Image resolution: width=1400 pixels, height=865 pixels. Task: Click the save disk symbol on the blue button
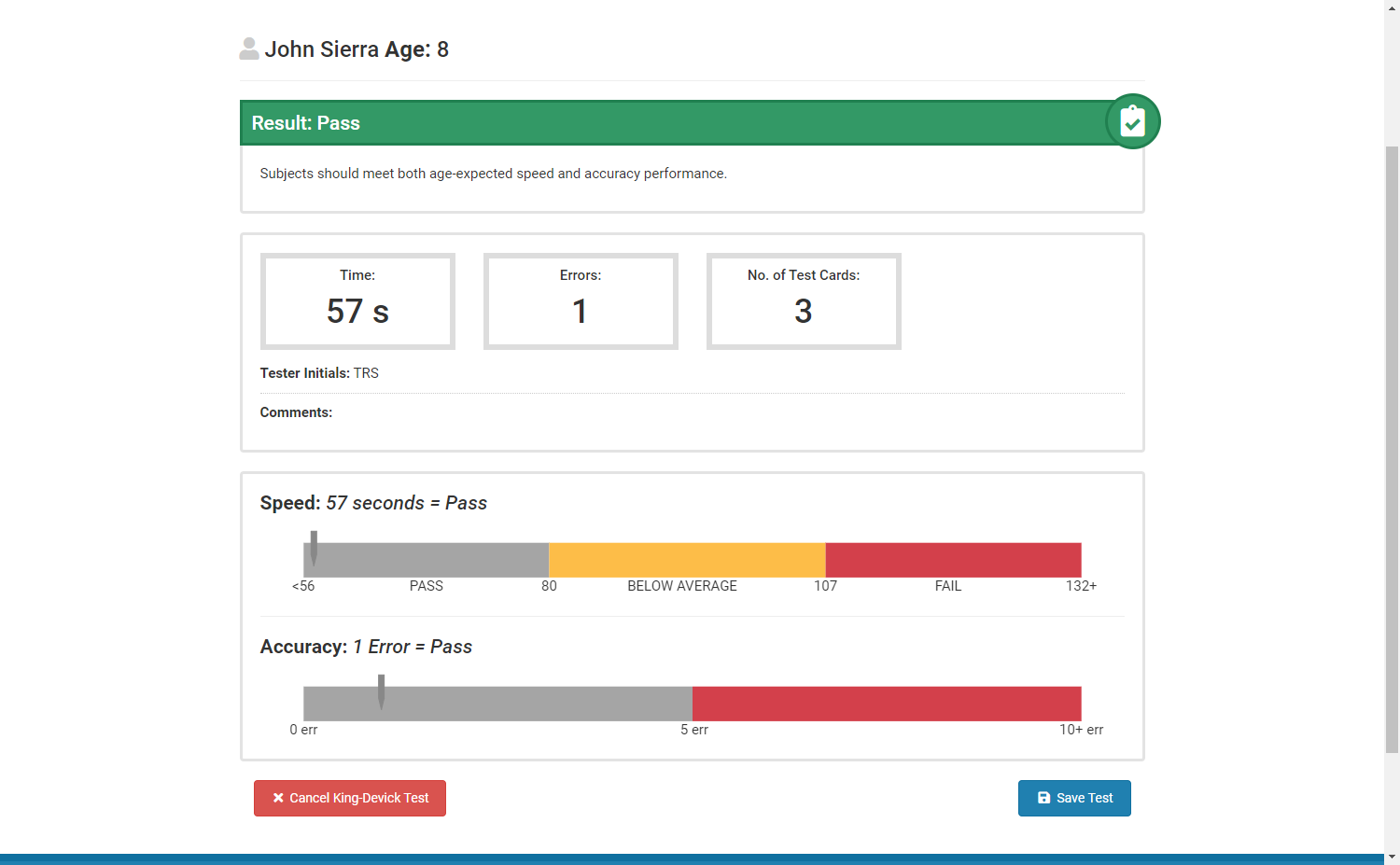pyautogui.click(x=1043, y=798)
